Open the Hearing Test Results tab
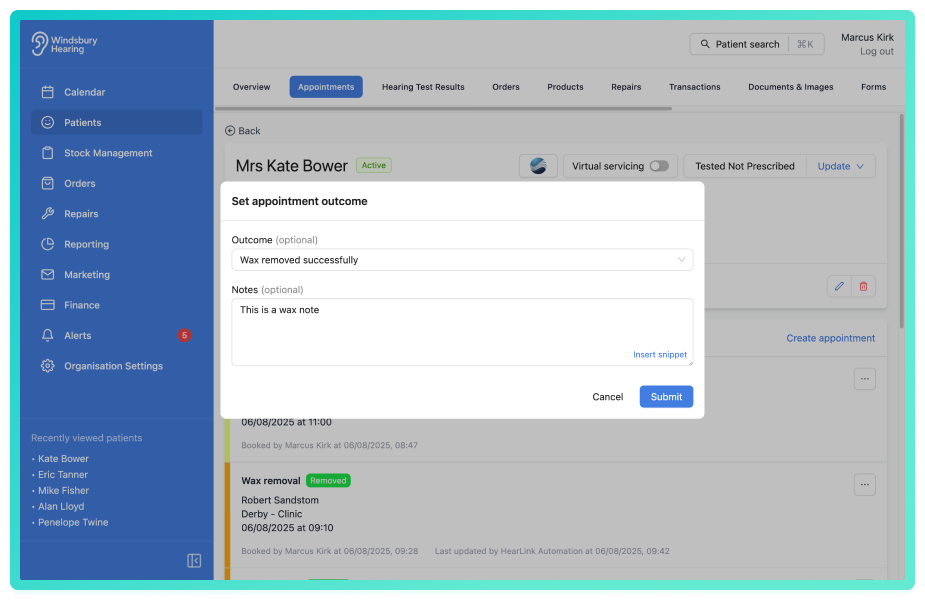 tap(423, 87)
